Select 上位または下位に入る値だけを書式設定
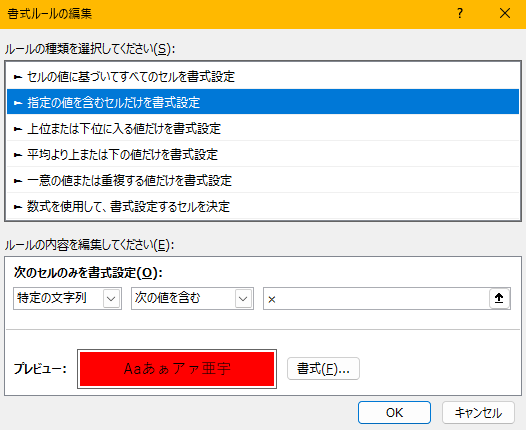The width and height of the screenshot is (526, 430). pos(263,128)
